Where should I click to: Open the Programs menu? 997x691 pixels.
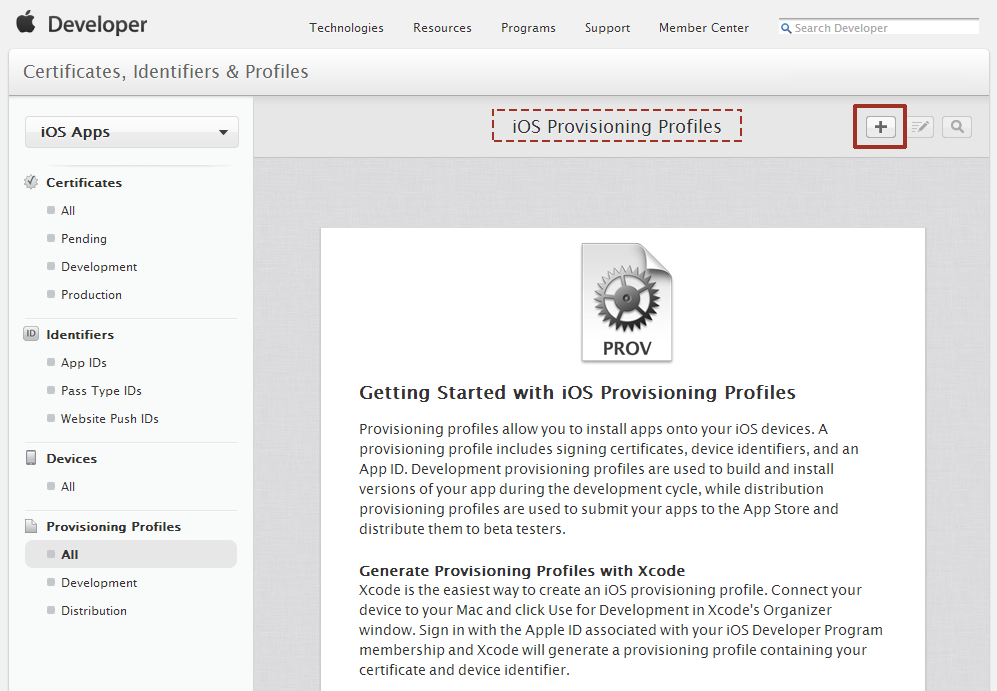click(528, 28)
